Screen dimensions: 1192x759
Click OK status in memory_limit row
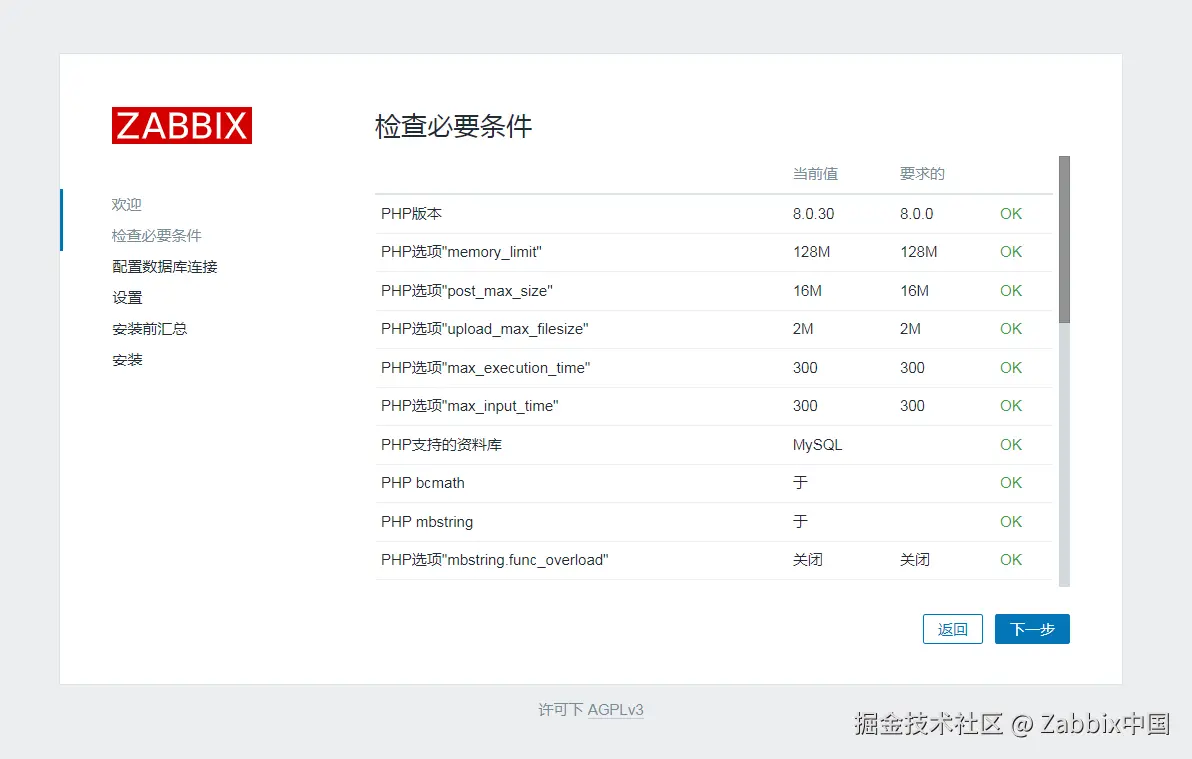1010,252
